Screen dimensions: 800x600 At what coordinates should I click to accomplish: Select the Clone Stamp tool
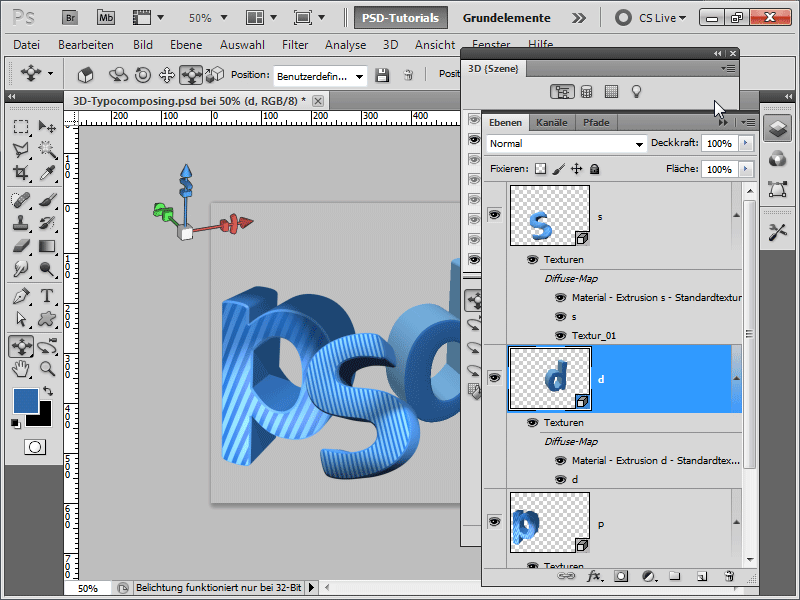(21, 223)
